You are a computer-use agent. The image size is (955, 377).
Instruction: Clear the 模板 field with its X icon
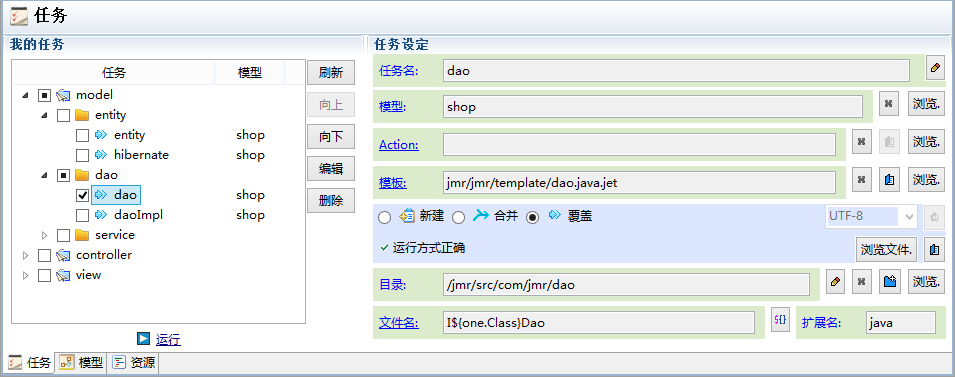pos(861,180)
